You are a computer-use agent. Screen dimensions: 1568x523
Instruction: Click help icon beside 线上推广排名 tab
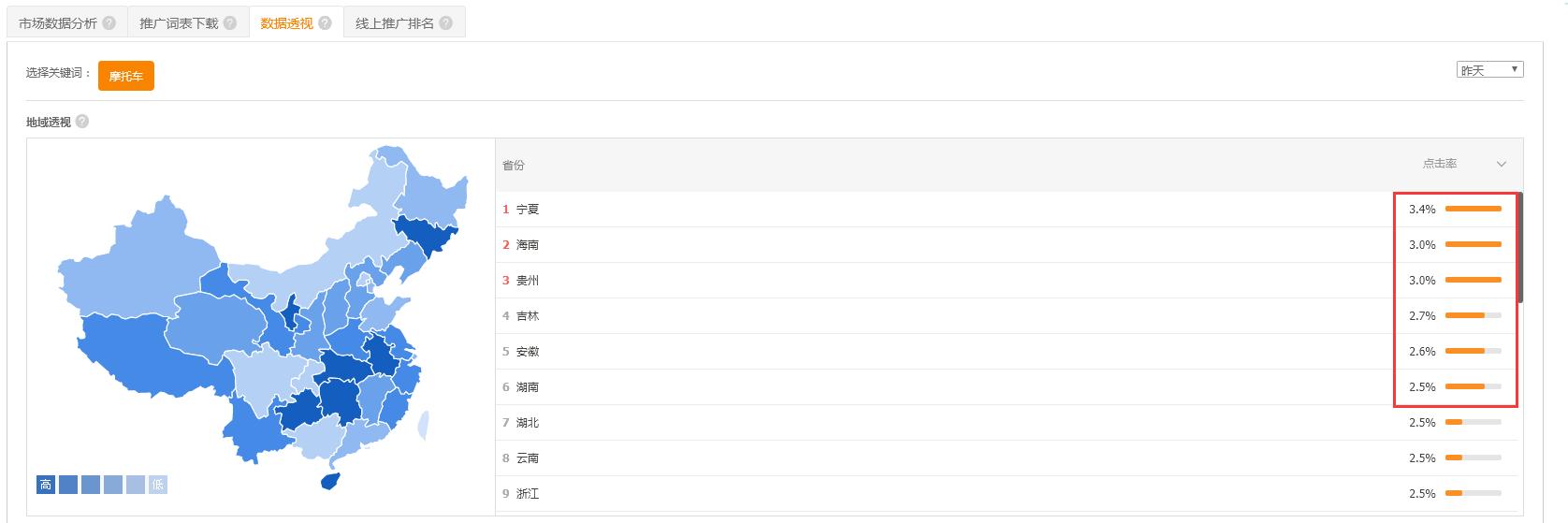point(445,23)
